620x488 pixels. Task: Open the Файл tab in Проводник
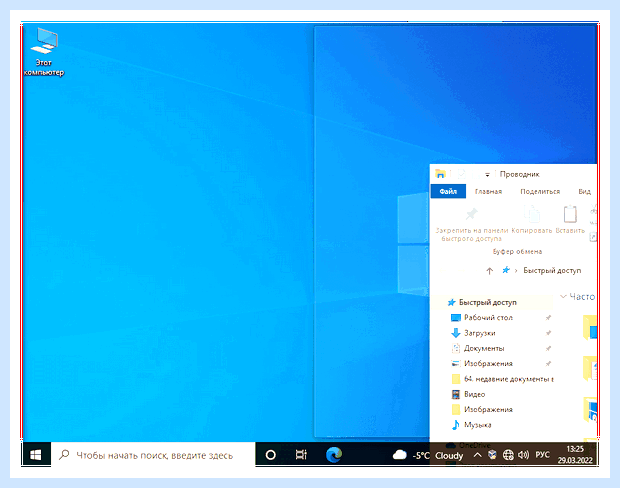[448, 191]
